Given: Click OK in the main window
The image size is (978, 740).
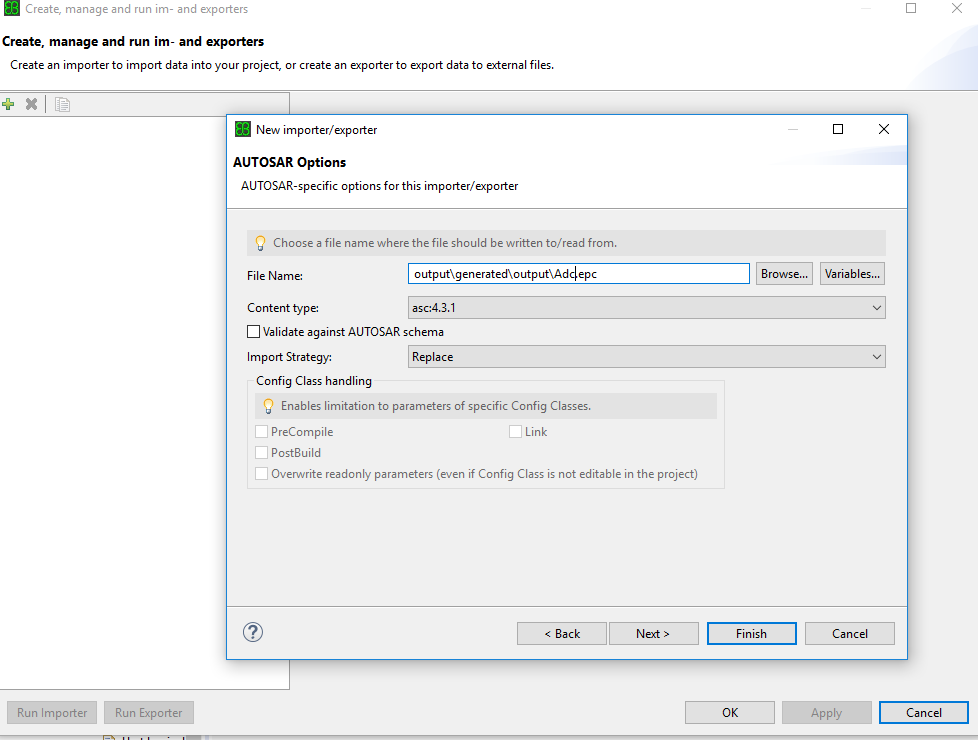Looking at the screenshot, I should pyautogui.click(x=730, y=713).
